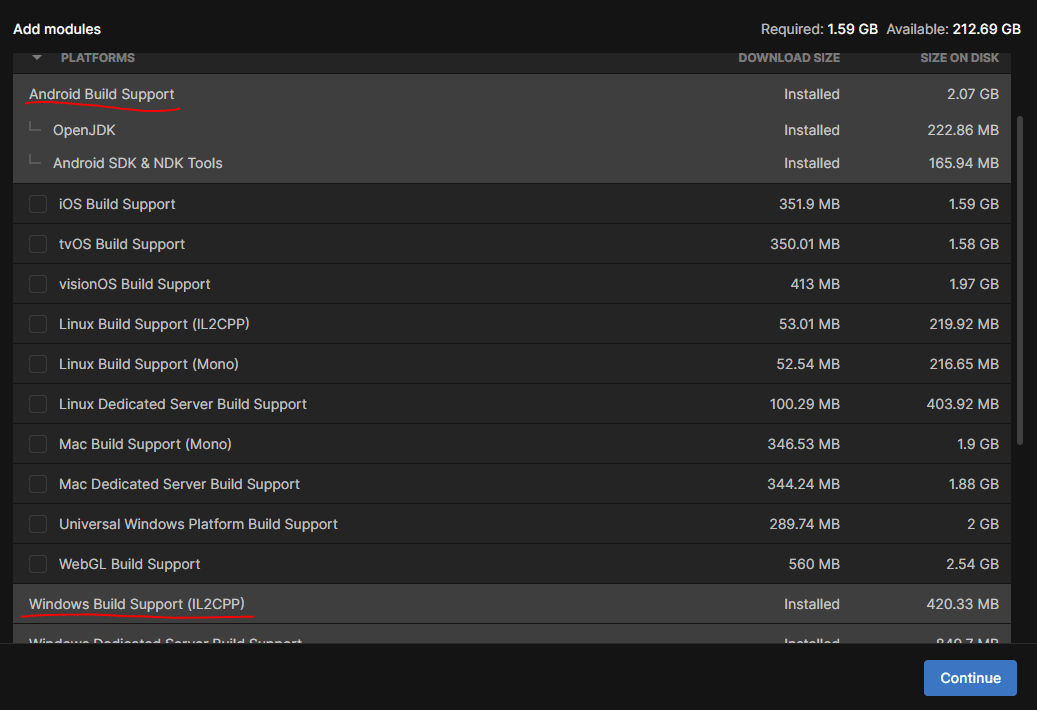Enable Mac Build Support (Mono) checkbox
This screenshot has height=710, width=1037.
[x=38, y=444]
